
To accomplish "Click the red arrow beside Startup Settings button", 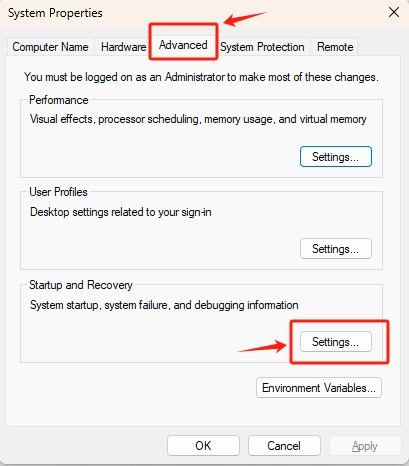I will click(262, 346).
